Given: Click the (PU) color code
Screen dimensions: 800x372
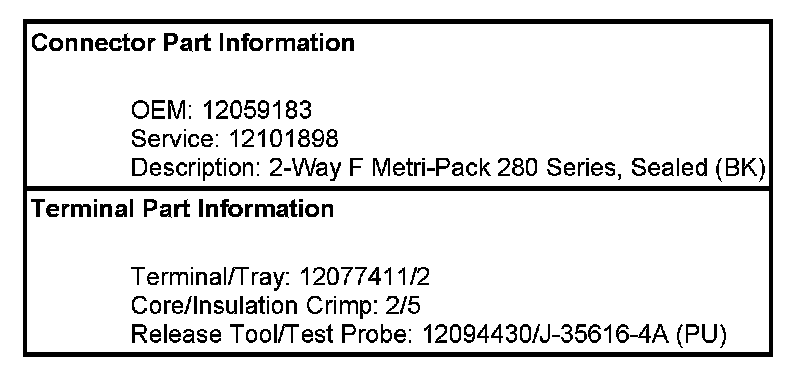Looking at the screenshot, I should click(x=702, y=335).
